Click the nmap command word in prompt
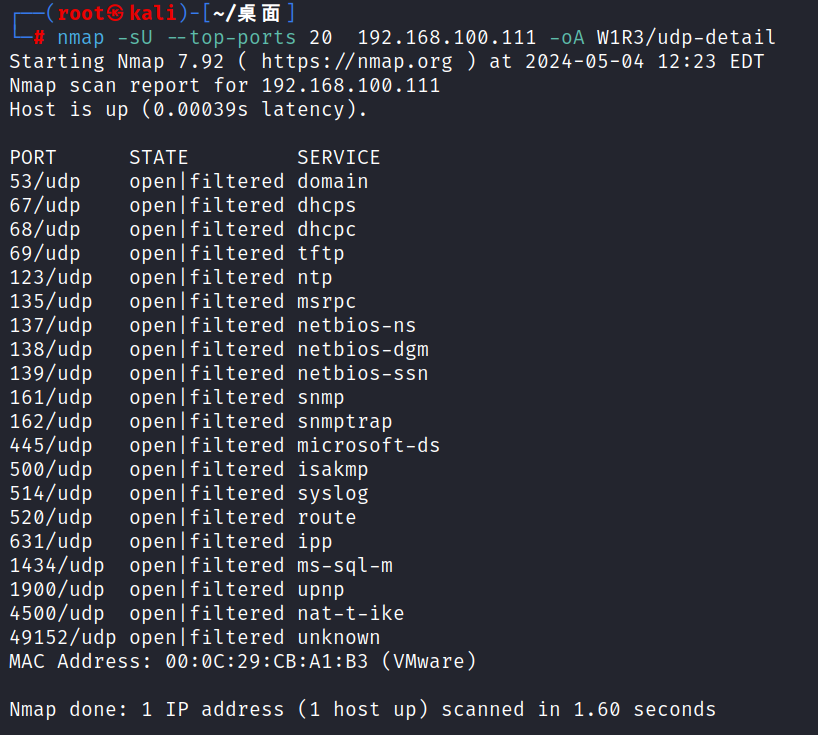The height and width of the screenshot is (735, 818). point(81,38)
